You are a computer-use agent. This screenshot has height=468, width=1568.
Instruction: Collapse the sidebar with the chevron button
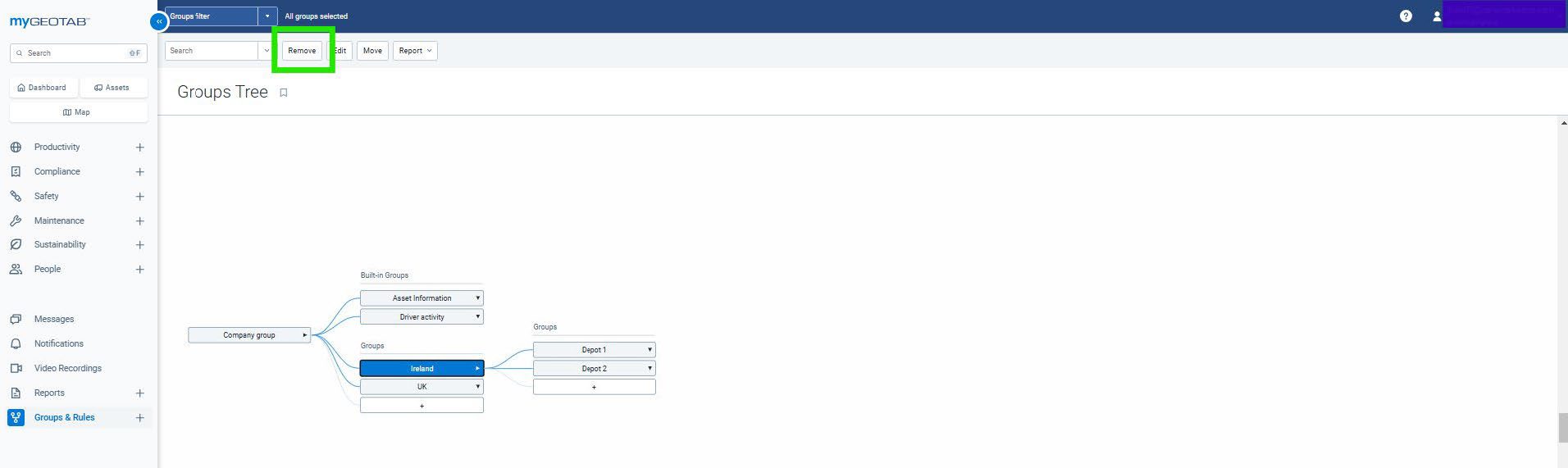tap(159, 22)
